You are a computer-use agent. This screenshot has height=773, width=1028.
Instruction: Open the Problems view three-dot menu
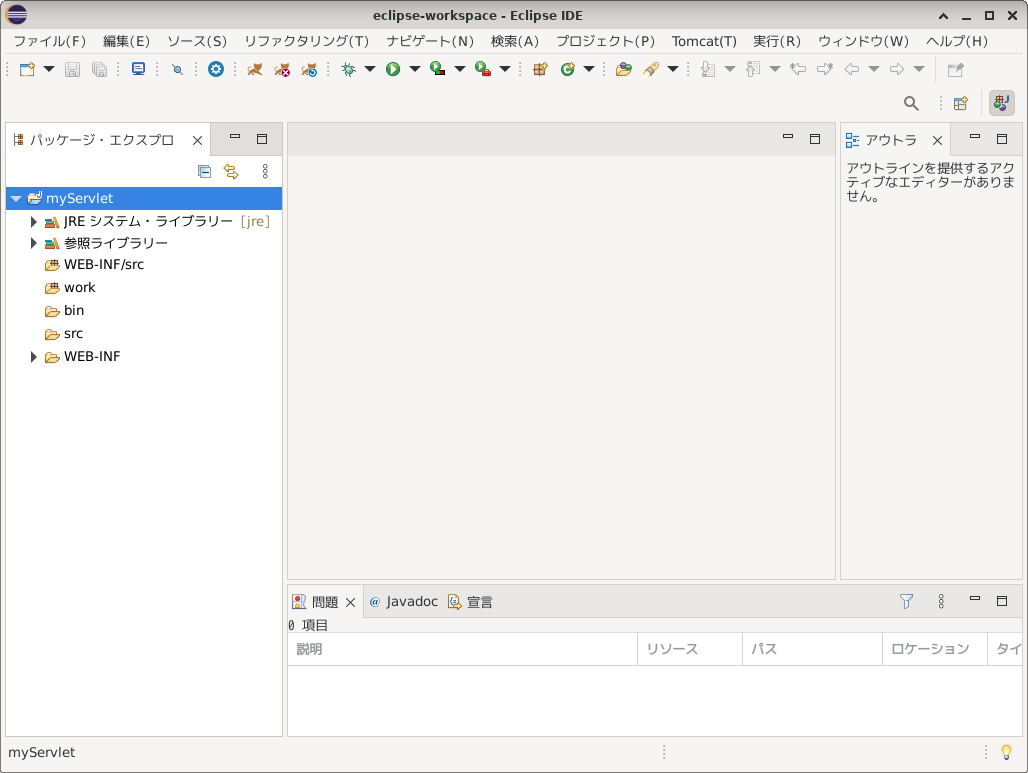click(x=941, y=601)
